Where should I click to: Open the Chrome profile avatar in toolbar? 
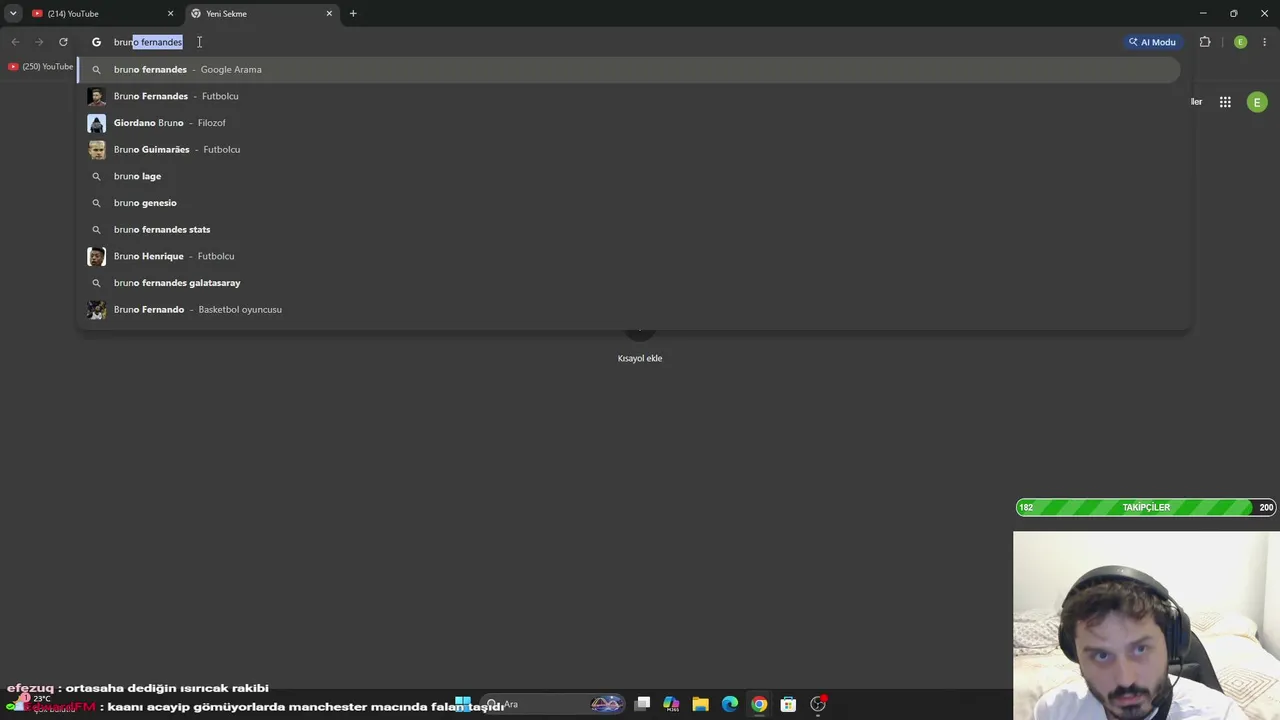click(x=1240, y=42)
